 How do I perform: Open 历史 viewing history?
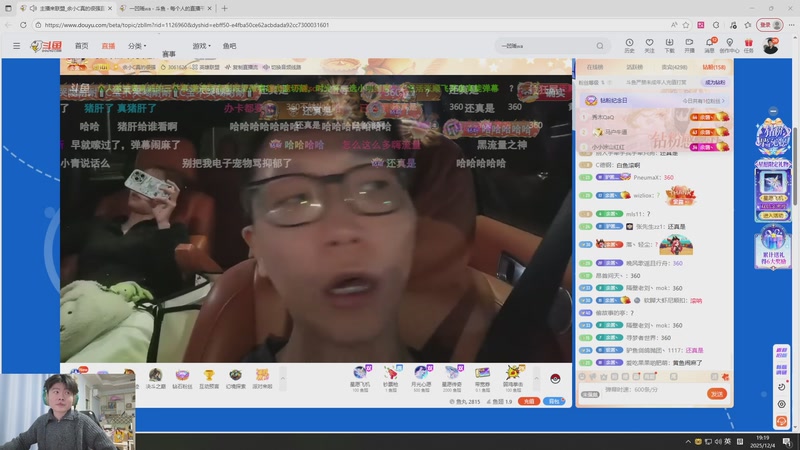click(x=629, y=45)
